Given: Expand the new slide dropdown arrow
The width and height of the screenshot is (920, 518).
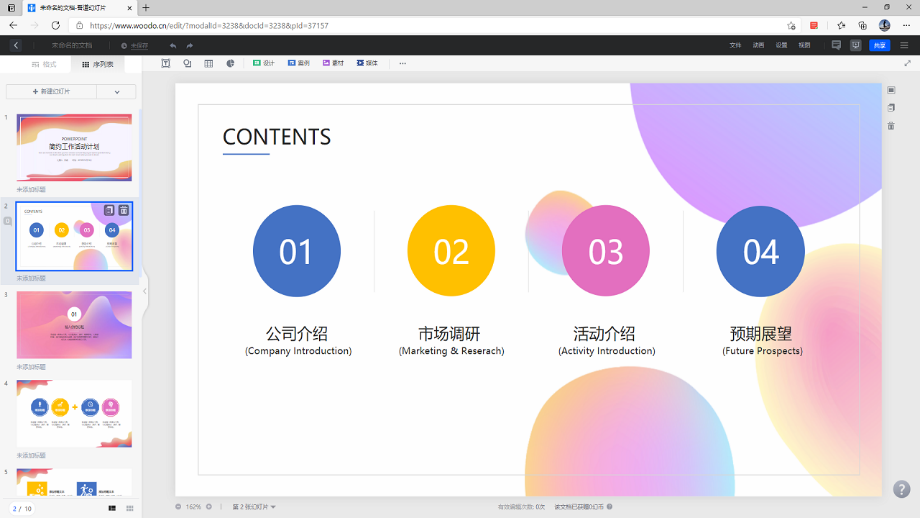Looking at the screenshot, I should pos(117,91).
